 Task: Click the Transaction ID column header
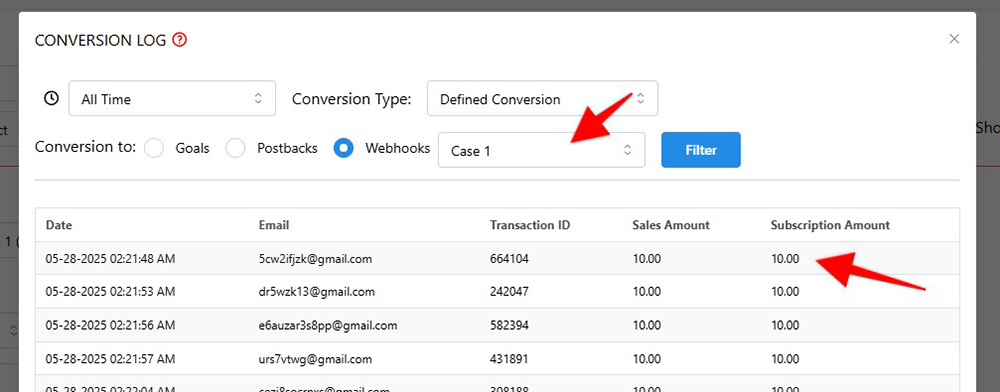530,225
